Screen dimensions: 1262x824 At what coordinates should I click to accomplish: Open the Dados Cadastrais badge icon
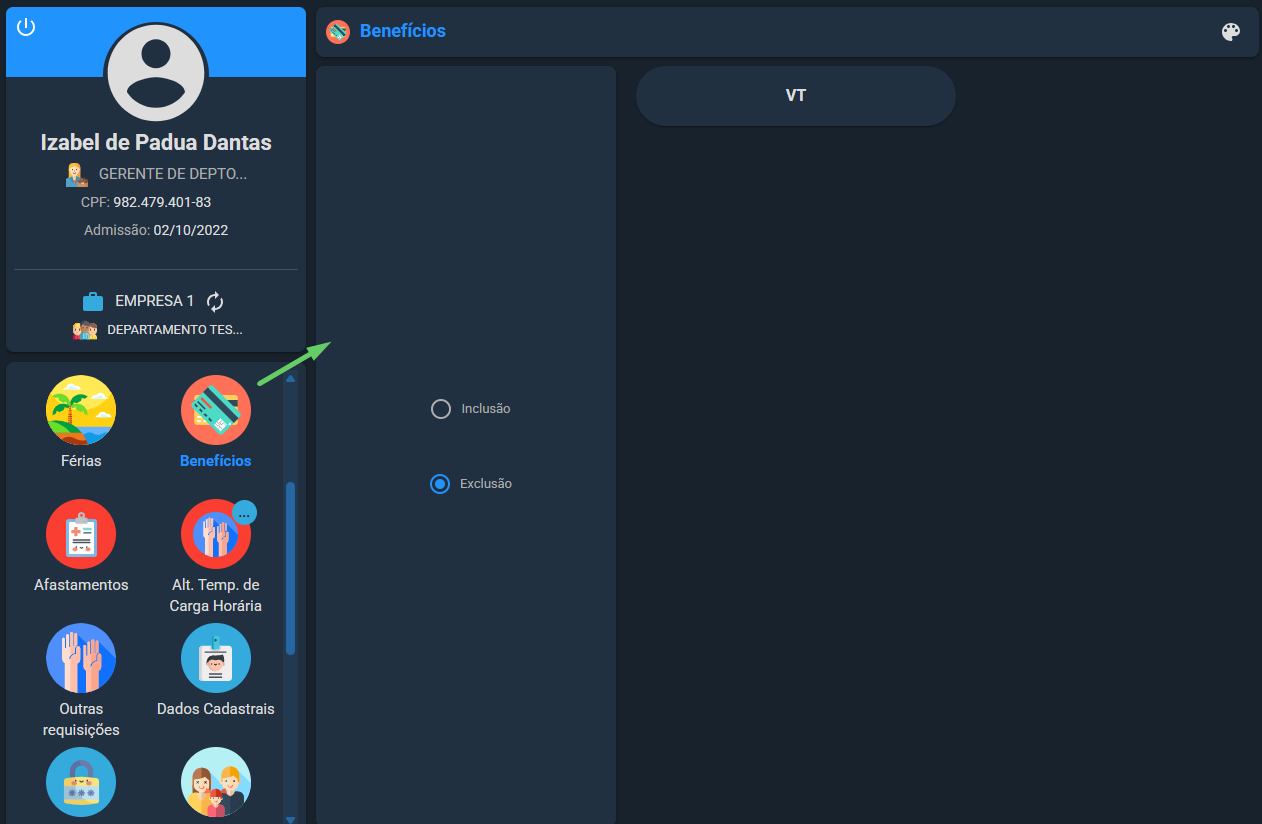tap(216, 658)
